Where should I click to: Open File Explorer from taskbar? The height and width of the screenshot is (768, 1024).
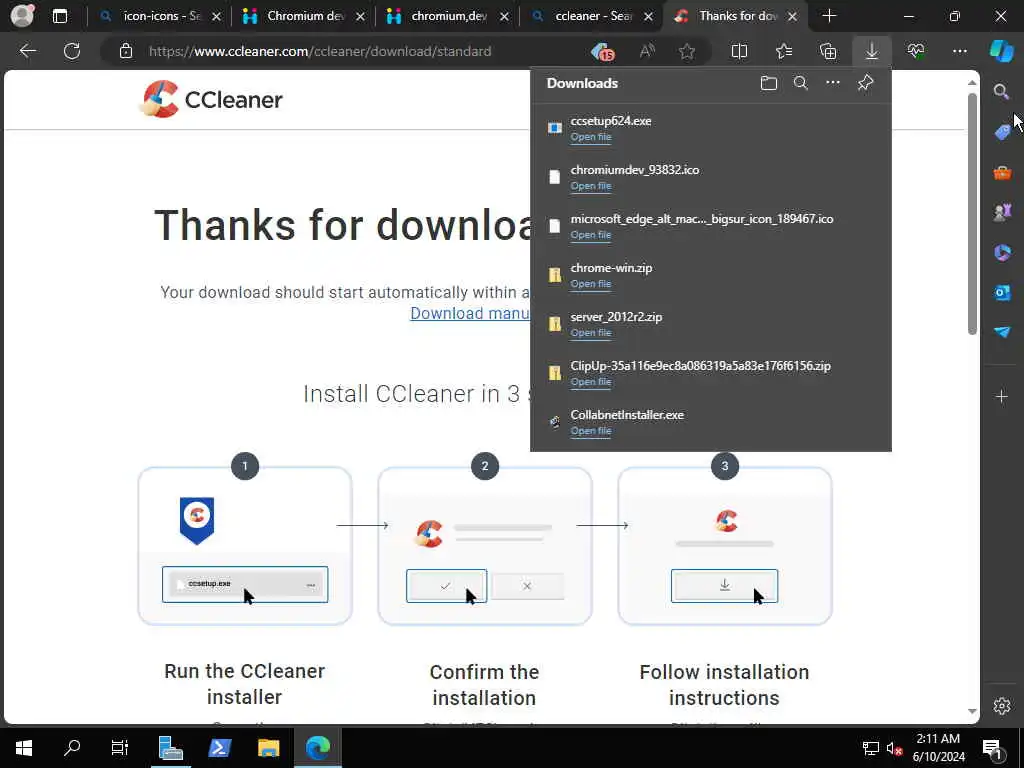click(x=268, y=748)
